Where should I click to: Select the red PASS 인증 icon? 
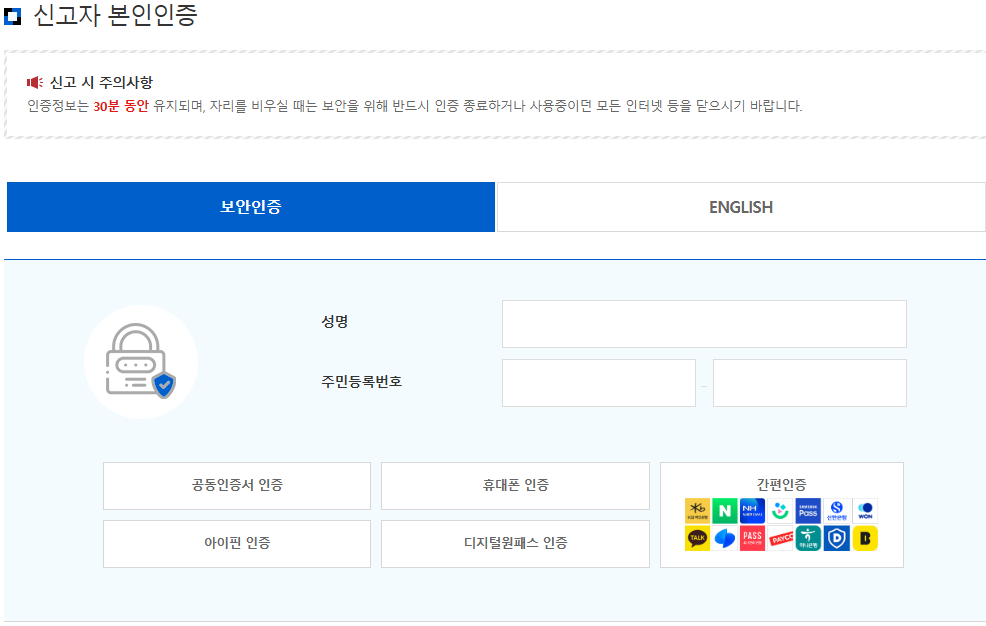[752, 537]
